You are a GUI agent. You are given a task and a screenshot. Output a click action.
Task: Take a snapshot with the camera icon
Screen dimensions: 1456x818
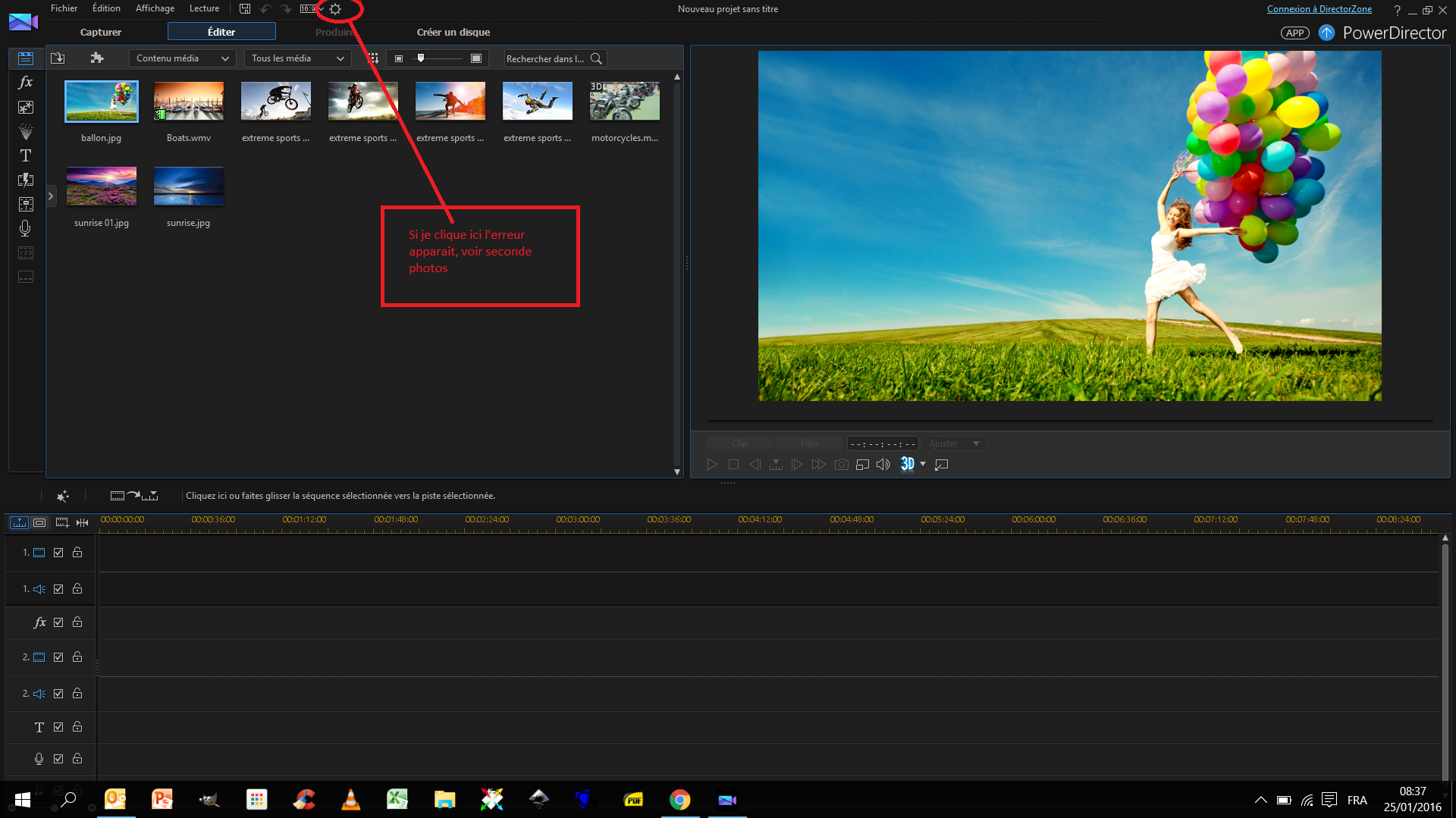[x=841, y=465]
